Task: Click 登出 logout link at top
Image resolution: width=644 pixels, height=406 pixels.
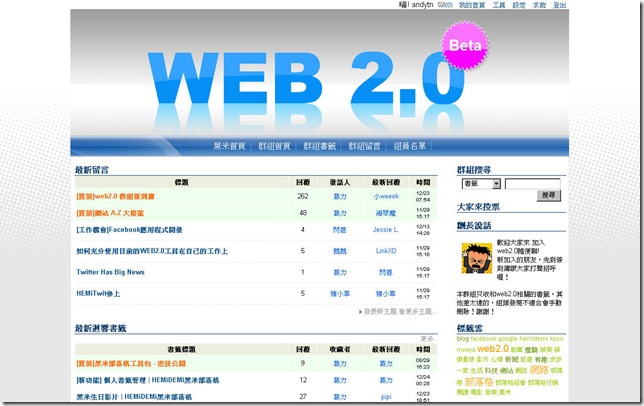Action: click(559, 5)
